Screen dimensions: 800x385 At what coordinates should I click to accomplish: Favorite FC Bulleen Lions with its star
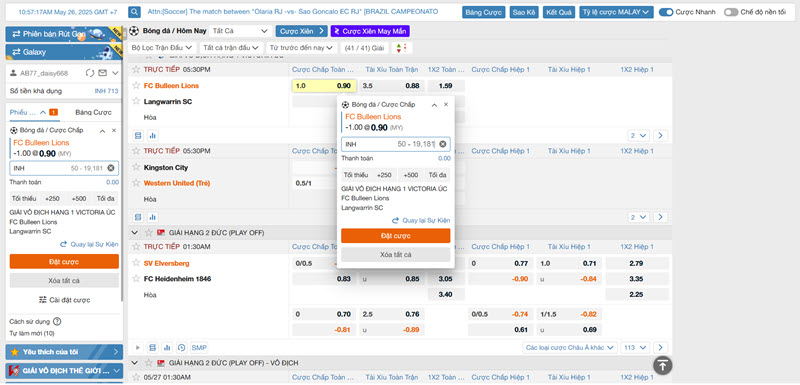tap(136, 85)
